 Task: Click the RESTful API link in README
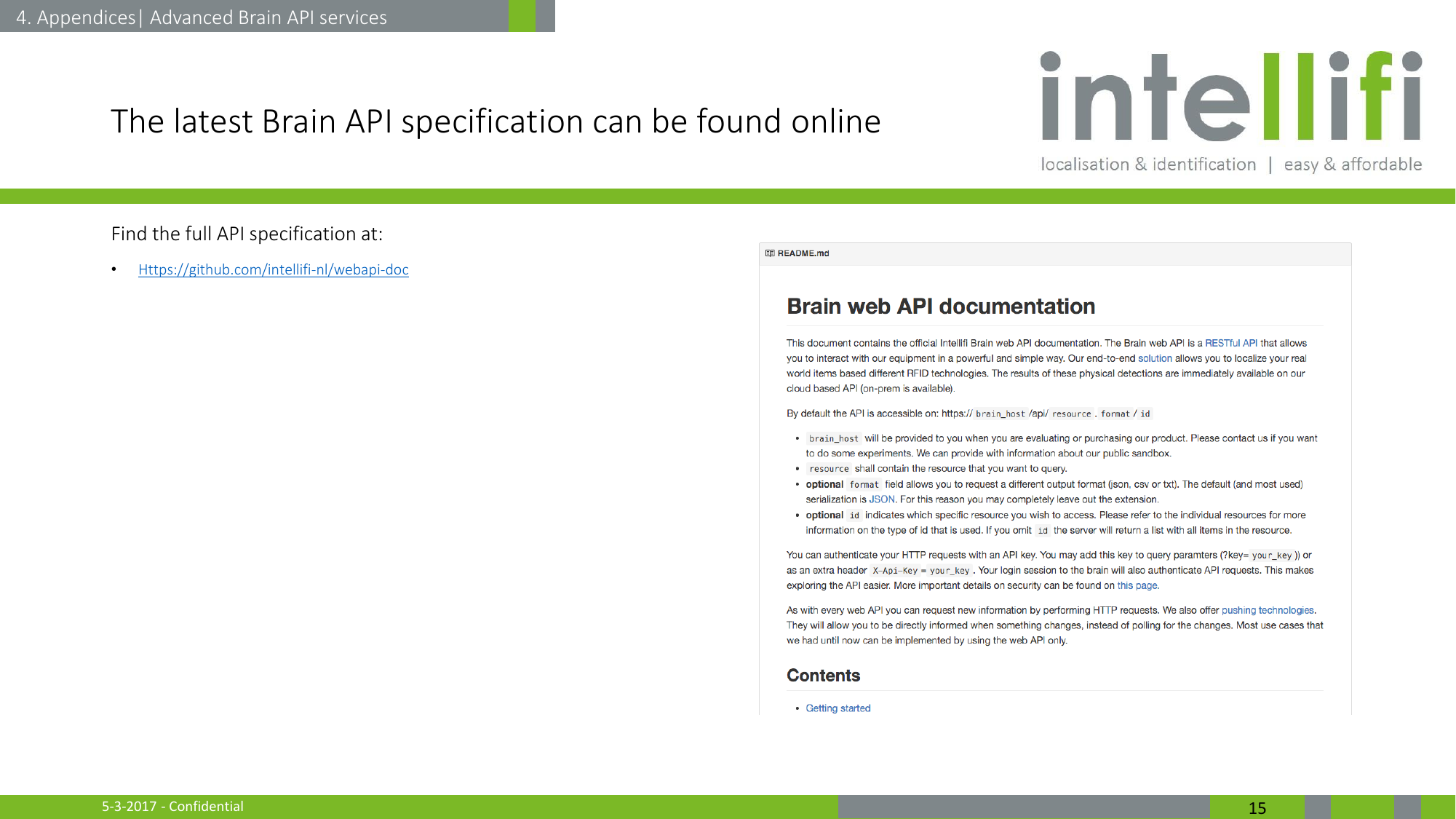pyautogui.click(x=1231, y=343)
